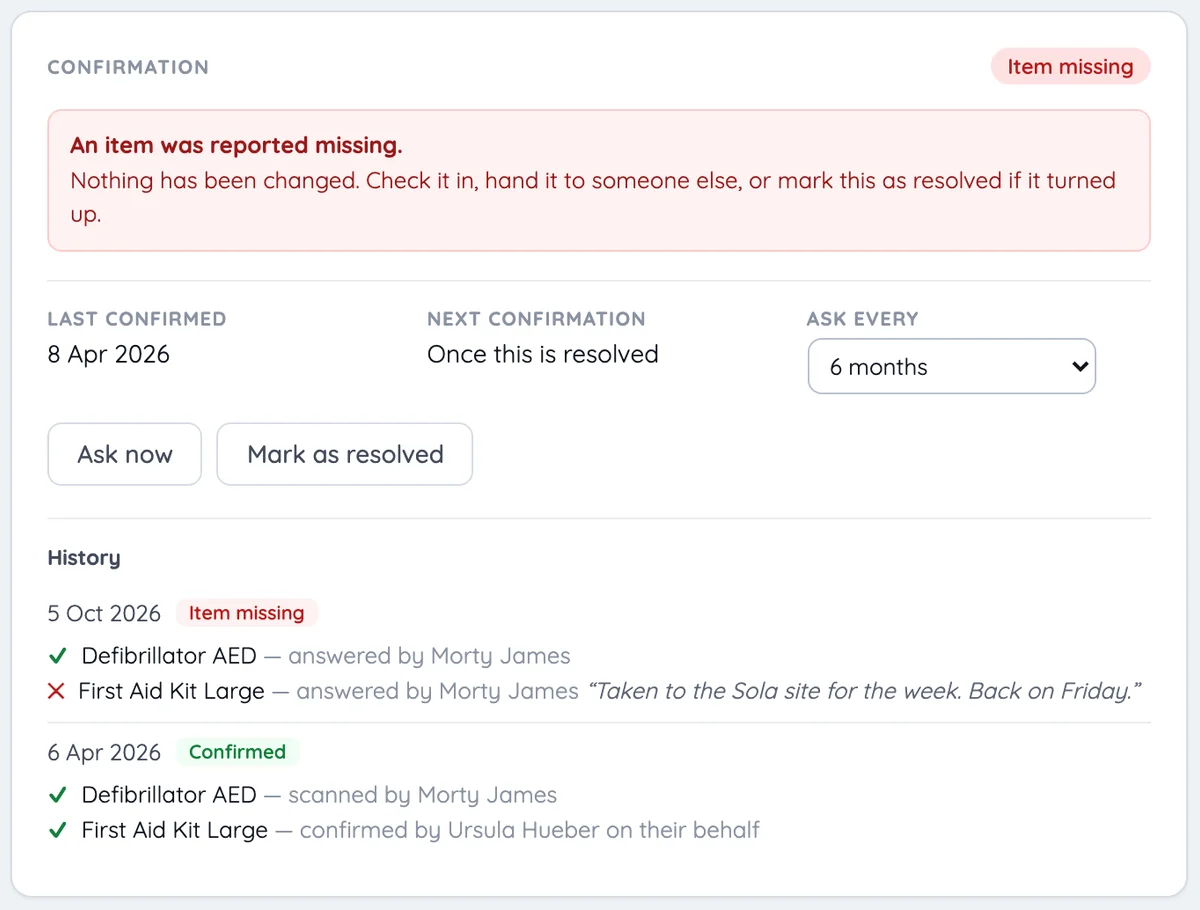The height and width of the screenshot is (910, 1200).
Task: Click the CONFIRMATION section heading
Action: (128, 67)
